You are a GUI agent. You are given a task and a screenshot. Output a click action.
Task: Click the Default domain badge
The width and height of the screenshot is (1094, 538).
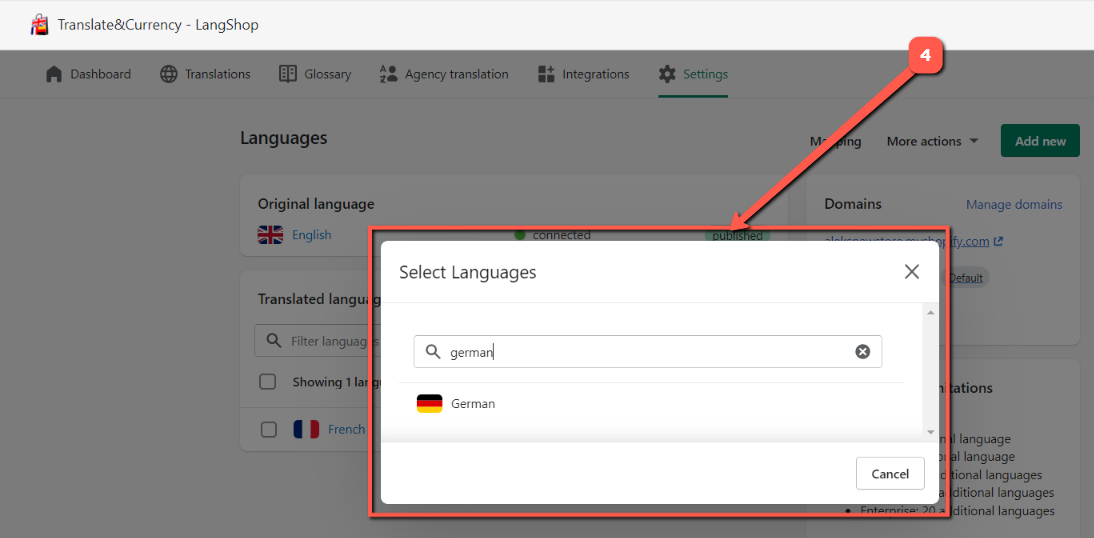(966, 278)
